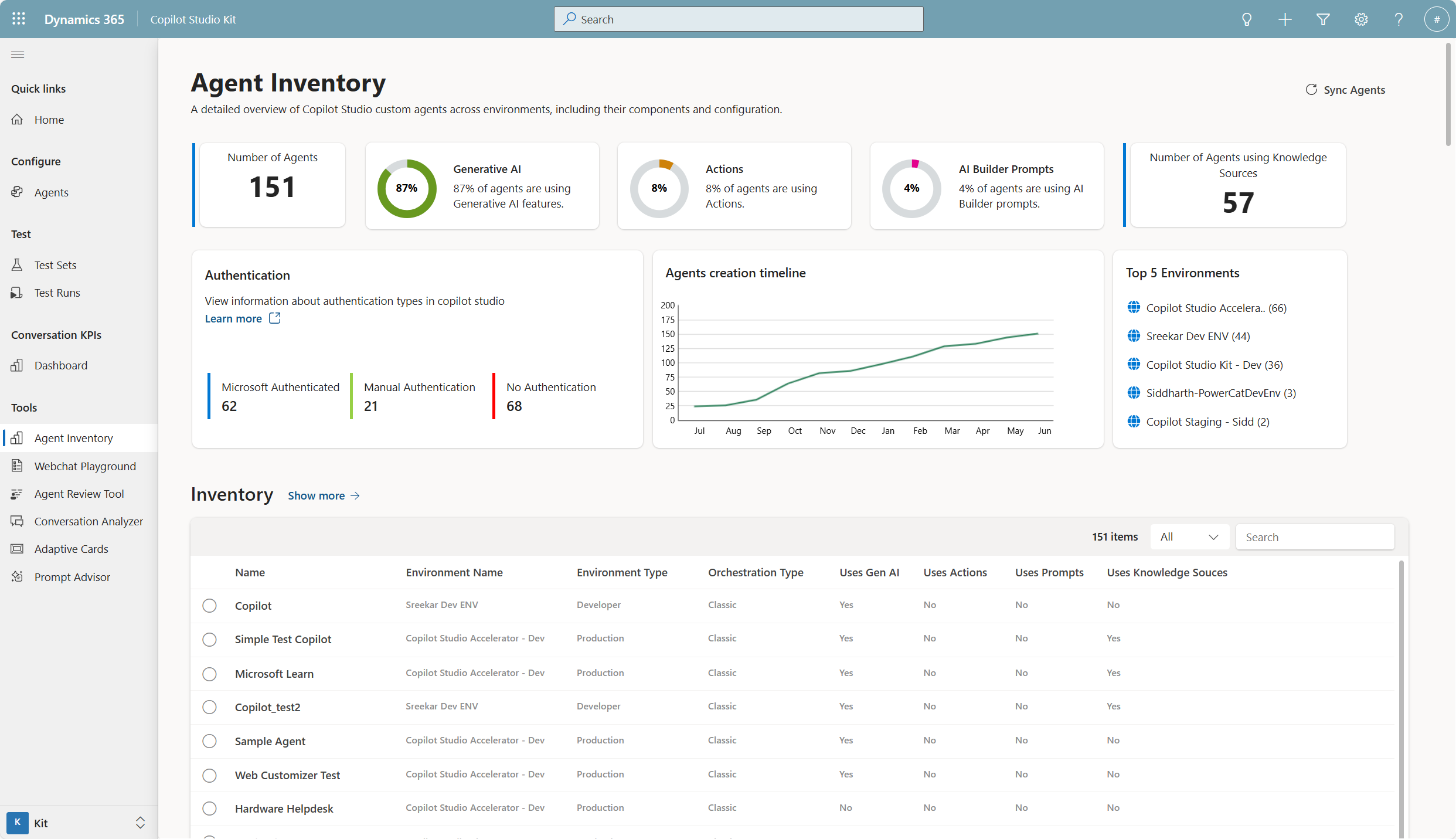Click the Sync Agents refresh icon
This screenshot has width=1456, height=839.
pos(1311,90)
